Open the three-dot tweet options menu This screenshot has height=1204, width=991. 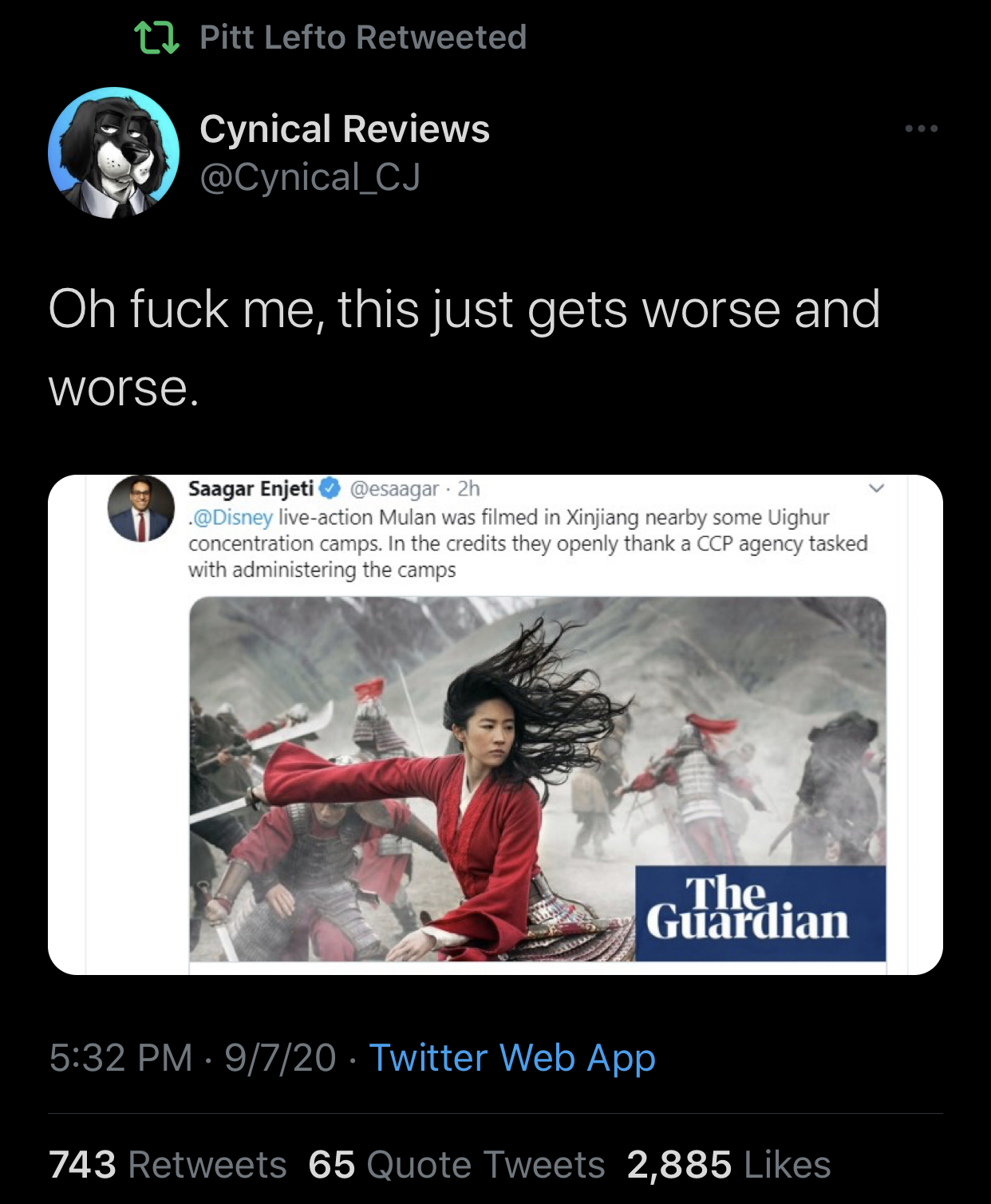921,128
